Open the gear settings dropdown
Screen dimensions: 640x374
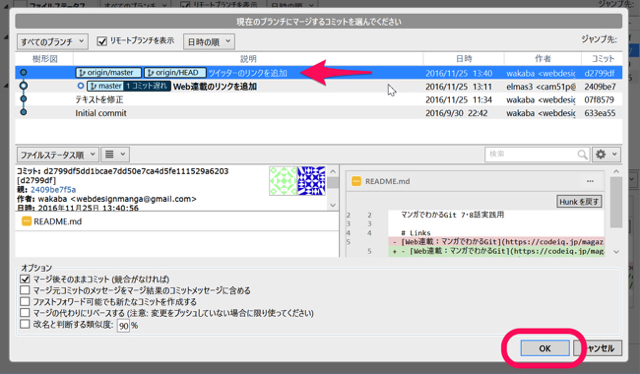[606, 154]
